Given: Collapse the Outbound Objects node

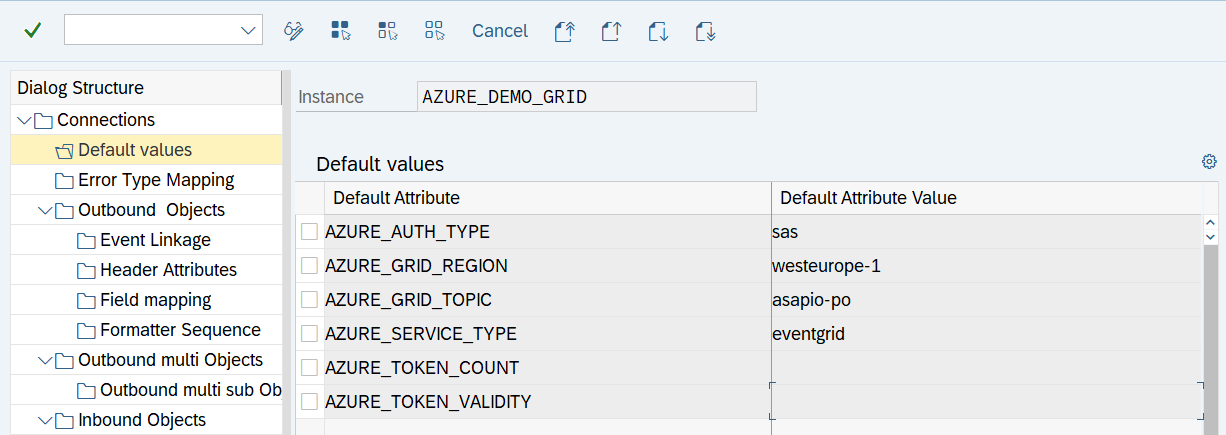Looking at the screenshot, I should [45, 211].
